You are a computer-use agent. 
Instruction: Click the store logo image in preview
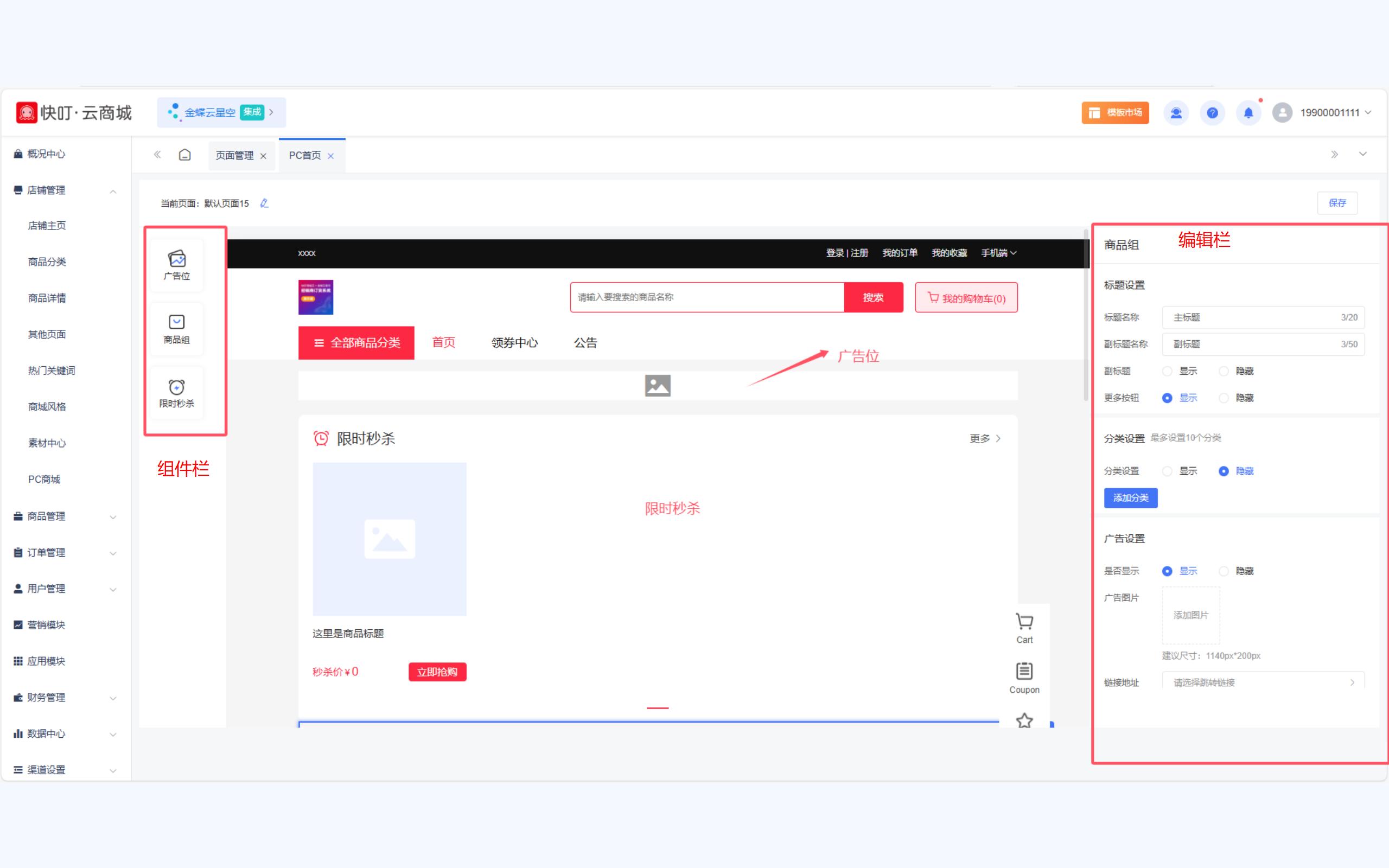point(316,297)
